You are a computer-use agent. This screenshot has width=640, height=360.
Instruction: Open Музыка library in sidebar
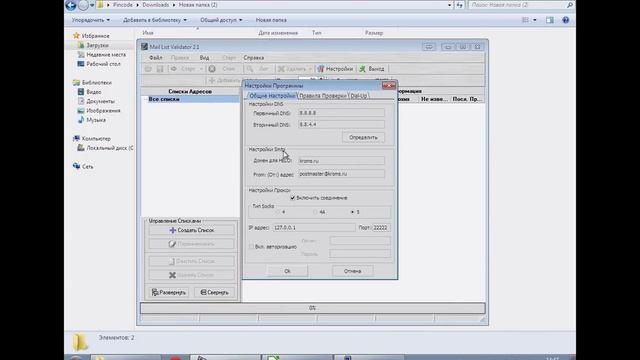pyautogui.click(x=96, y=120)
